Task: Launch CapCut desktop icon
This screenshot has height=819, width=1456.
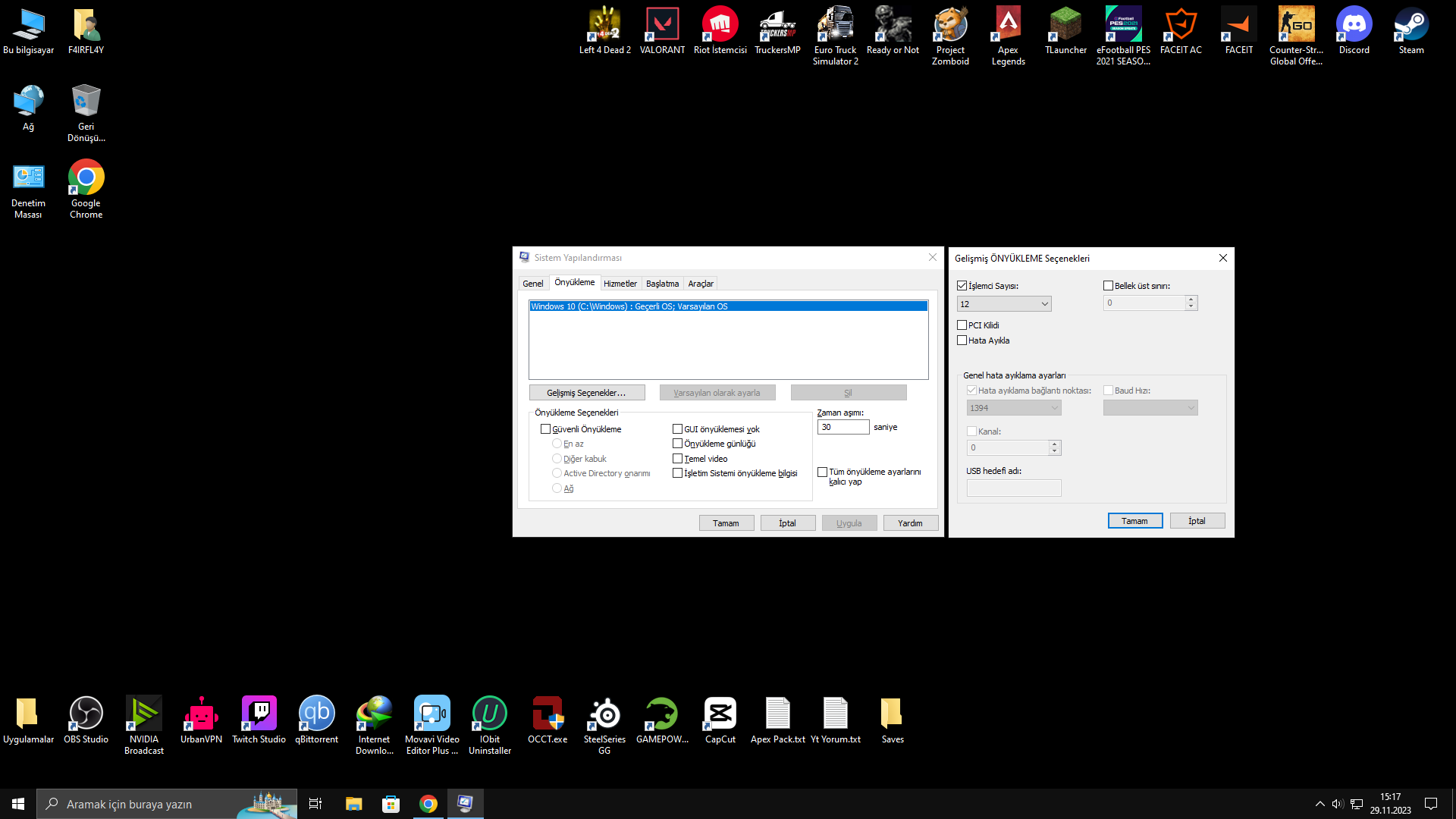Action: coord(720,720)
